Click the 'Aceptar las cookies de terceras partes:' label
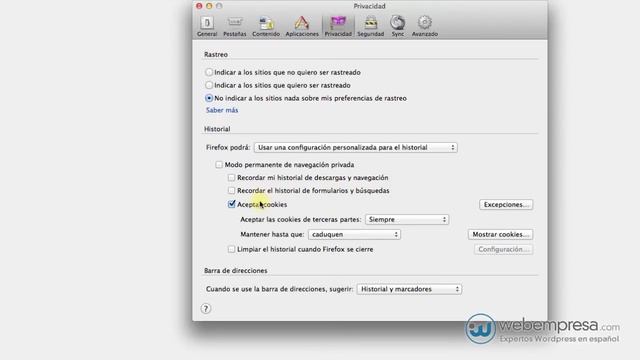 click(301, 220)
